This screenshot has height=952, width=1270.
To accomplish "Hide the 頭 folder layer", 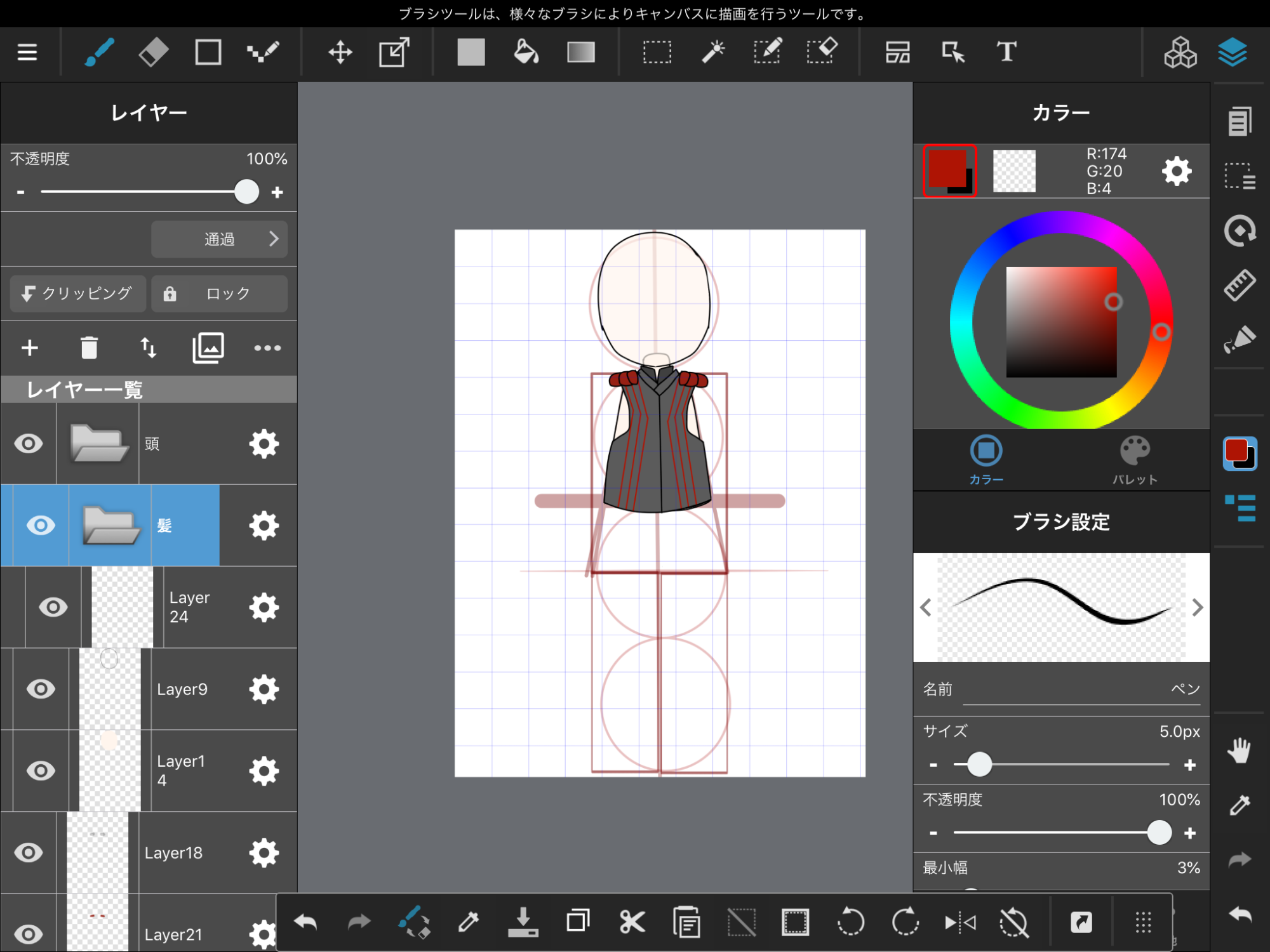I will [x=29, y=444].
